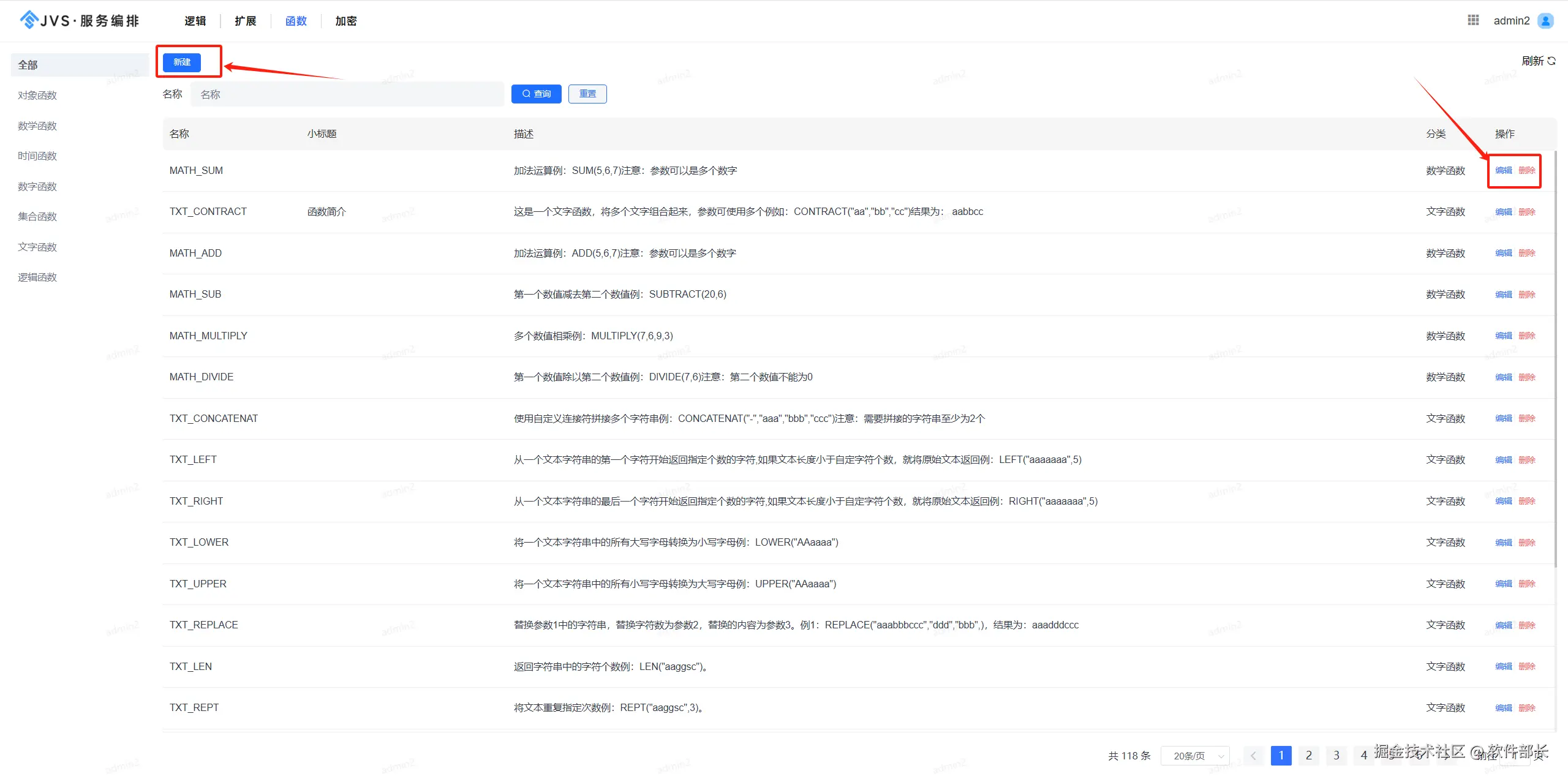1568x779 pixels.
Task: Select the 加密 top tab
Action: (x=345, y=21)
